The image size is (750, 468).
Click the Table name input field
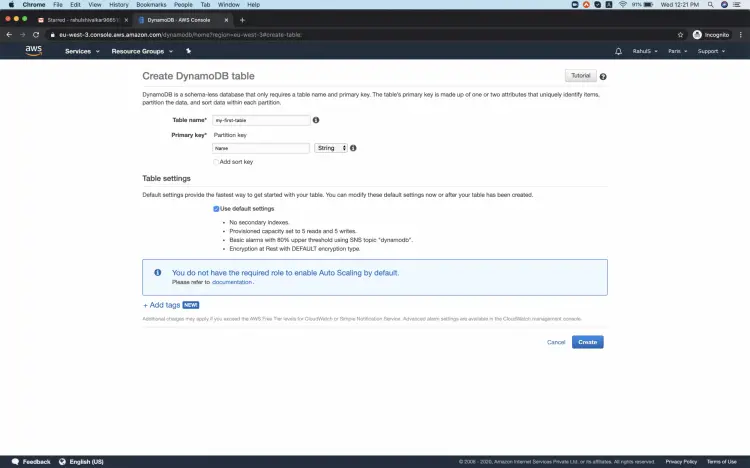point(261,120)
